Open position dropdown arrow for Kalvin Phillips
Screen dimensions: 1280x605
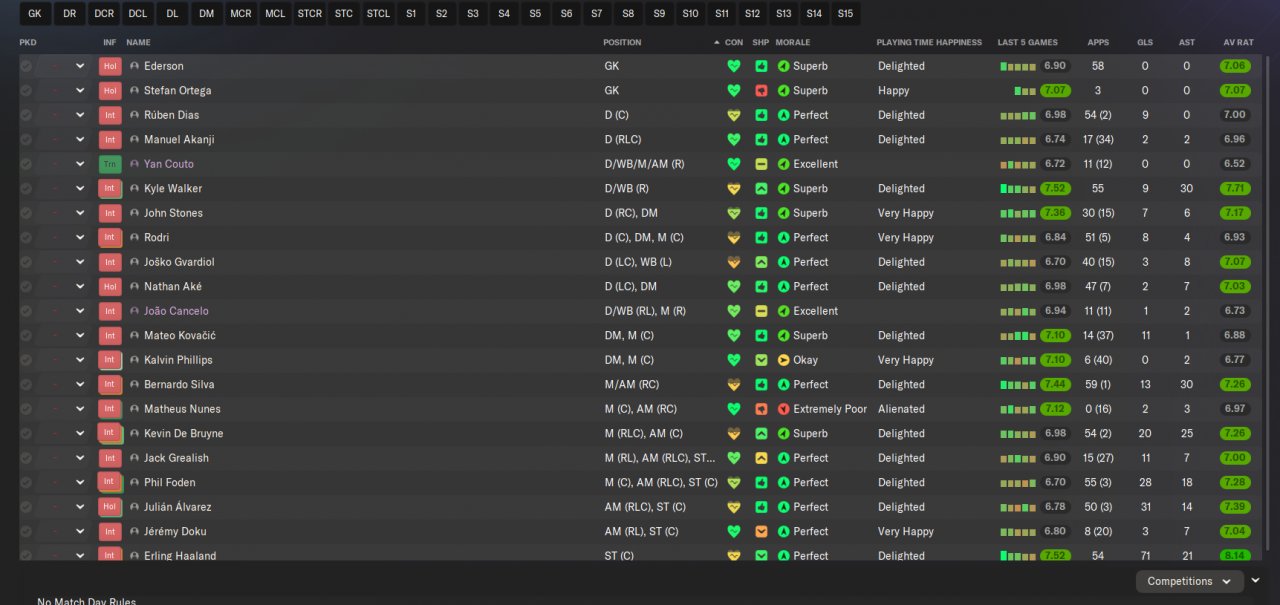point(80,360)
